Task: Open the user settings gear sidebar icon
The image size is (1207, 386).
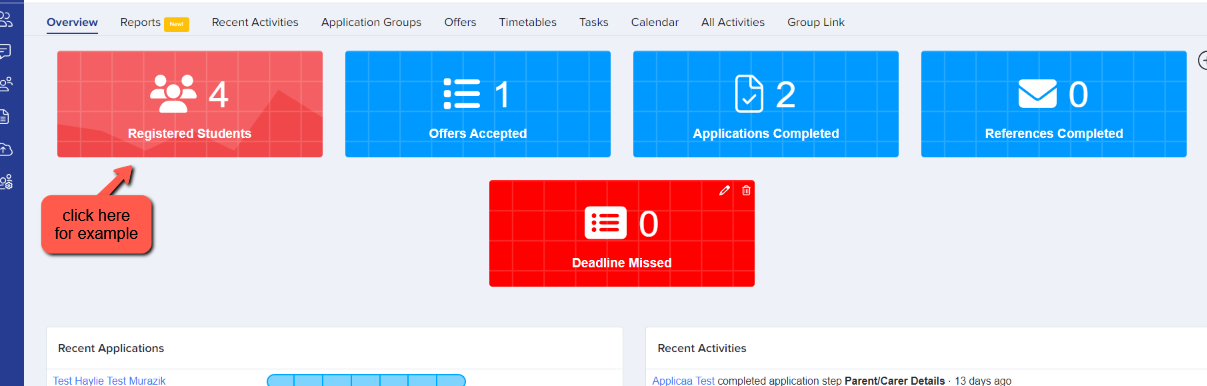Action: 6,181
